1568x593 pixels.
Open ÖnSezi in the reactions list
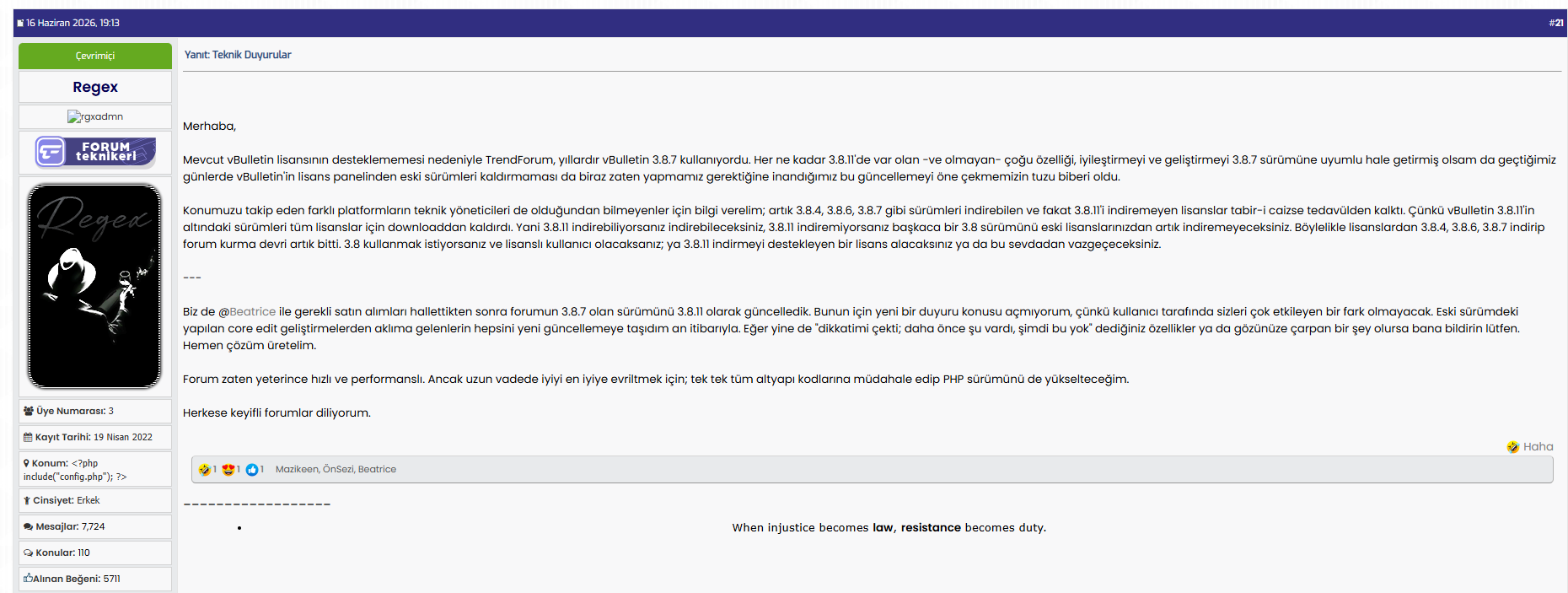point(338,469)
